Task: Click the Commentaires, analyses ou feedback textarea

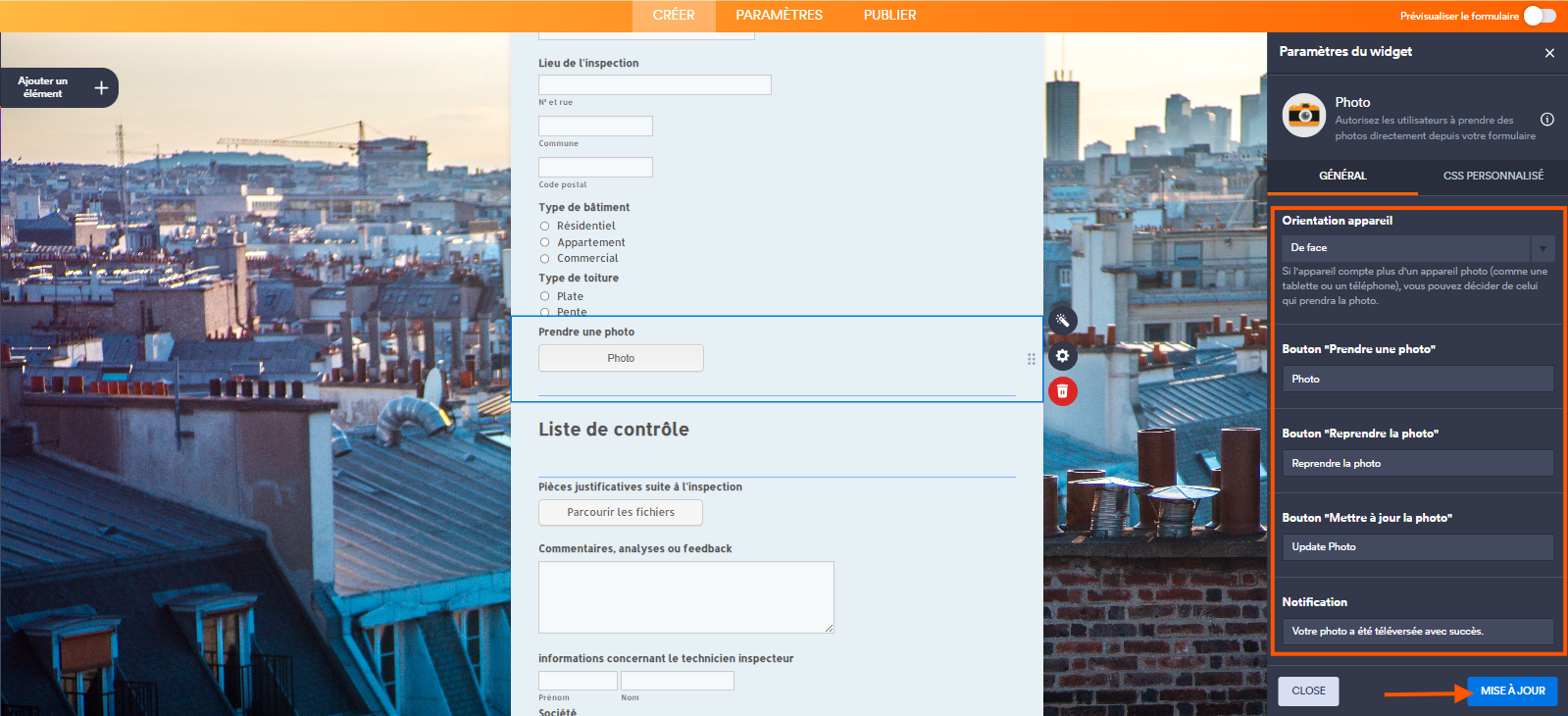Action: pos(686,597)
